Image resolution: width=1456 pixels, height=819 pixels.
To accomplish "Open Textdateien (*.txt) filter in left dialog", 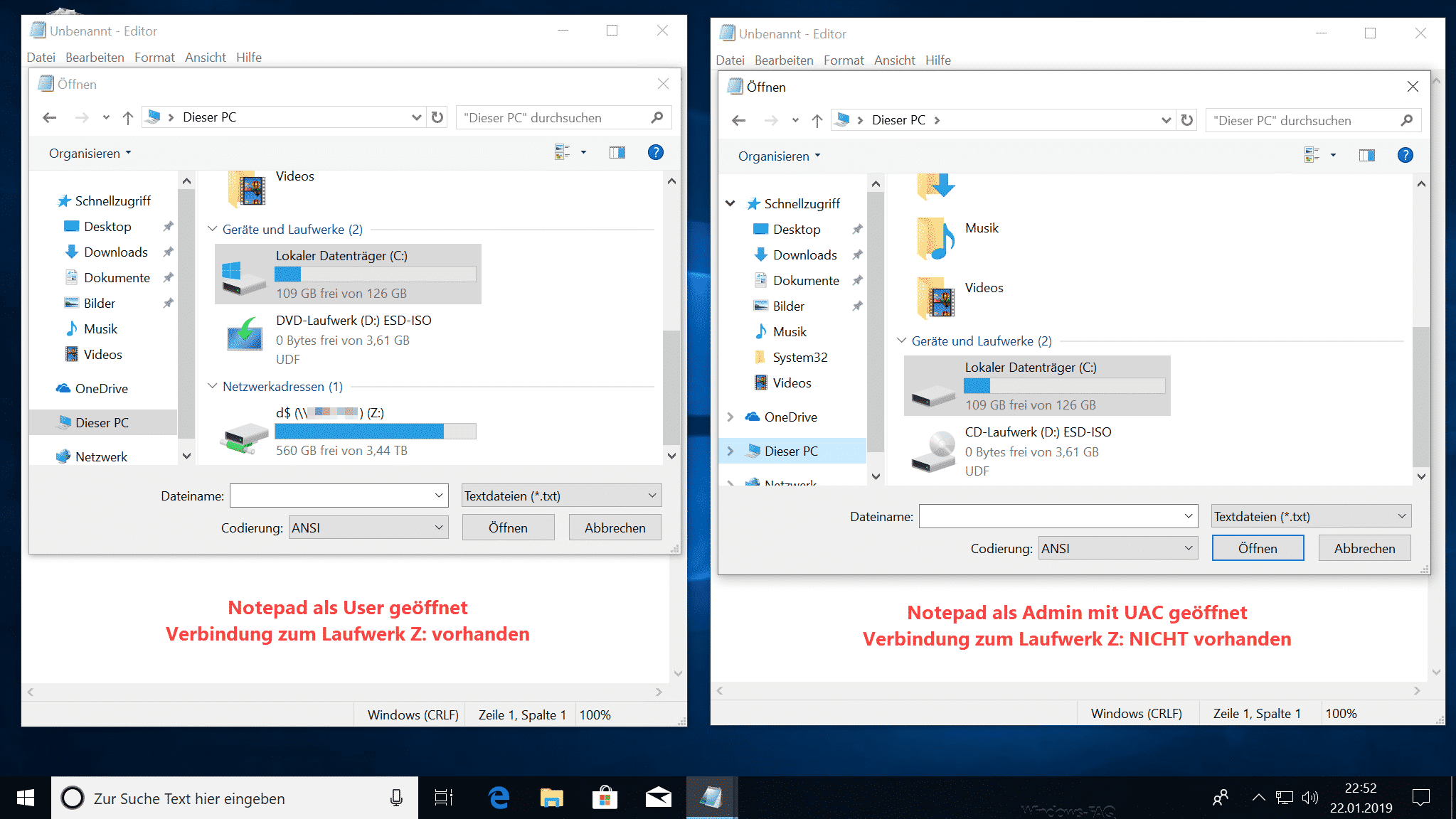I will 562,496.
